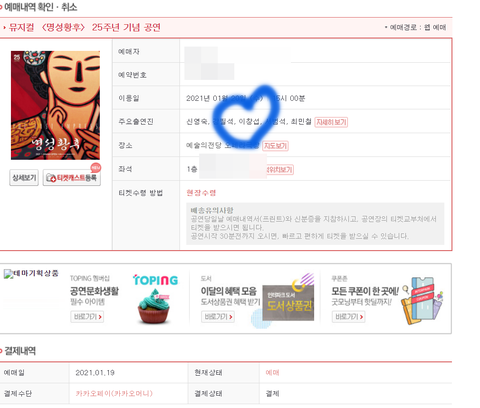Click the TOPING logo in the banner

point(155,280)
